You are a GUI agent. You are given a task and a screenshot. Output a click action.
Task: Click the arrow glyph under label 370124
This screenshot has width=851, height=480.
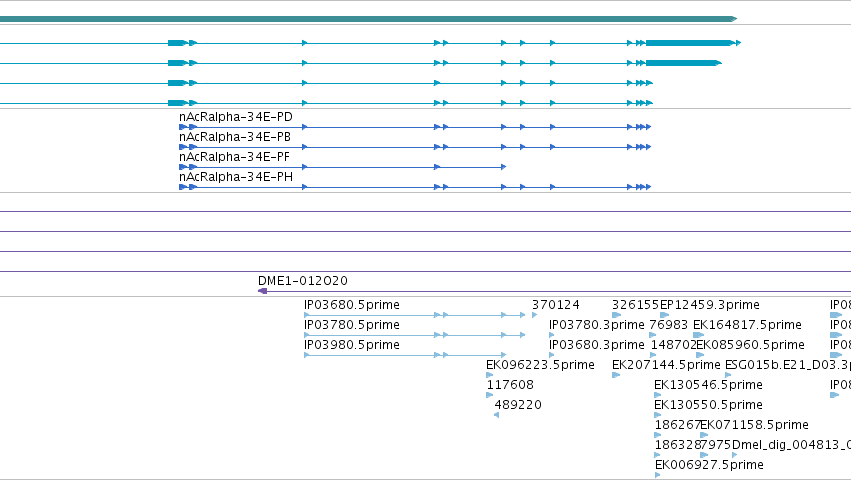coord(535,315)
